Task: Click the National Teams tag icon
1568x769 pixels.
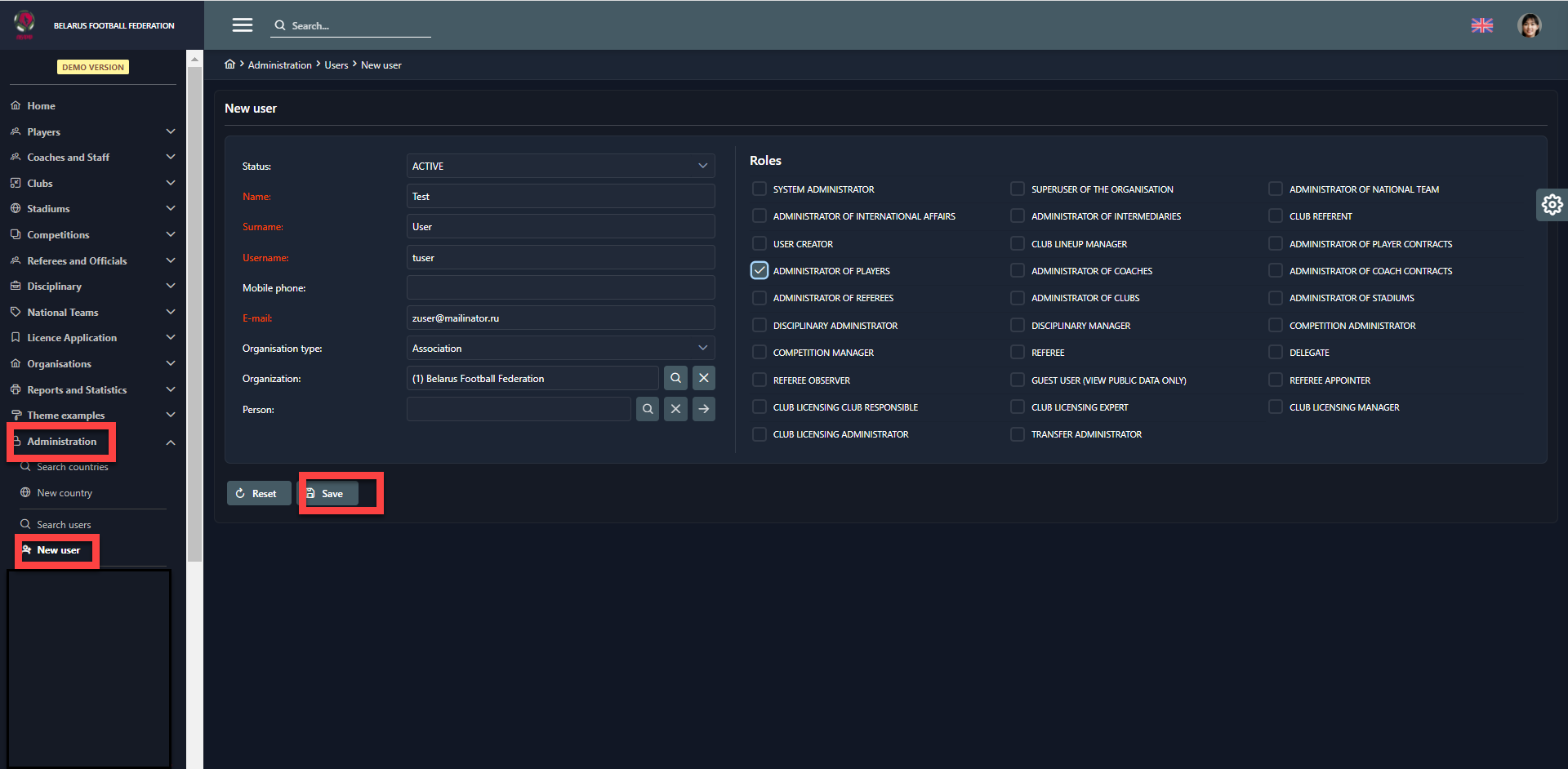Action: tap(16, 312)
